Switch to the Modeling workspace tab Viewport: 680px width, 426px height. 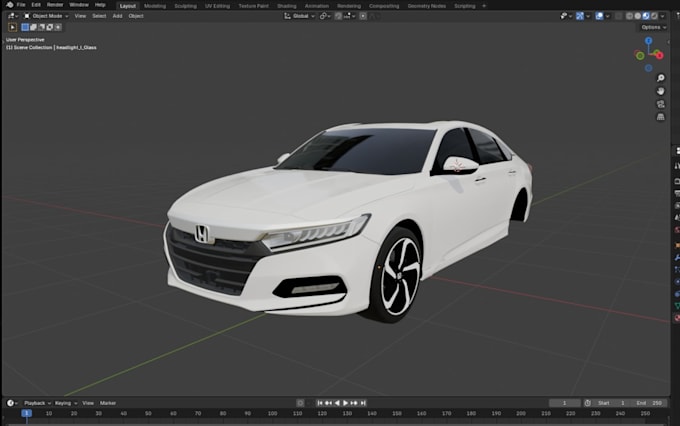[x=155, y=6]
